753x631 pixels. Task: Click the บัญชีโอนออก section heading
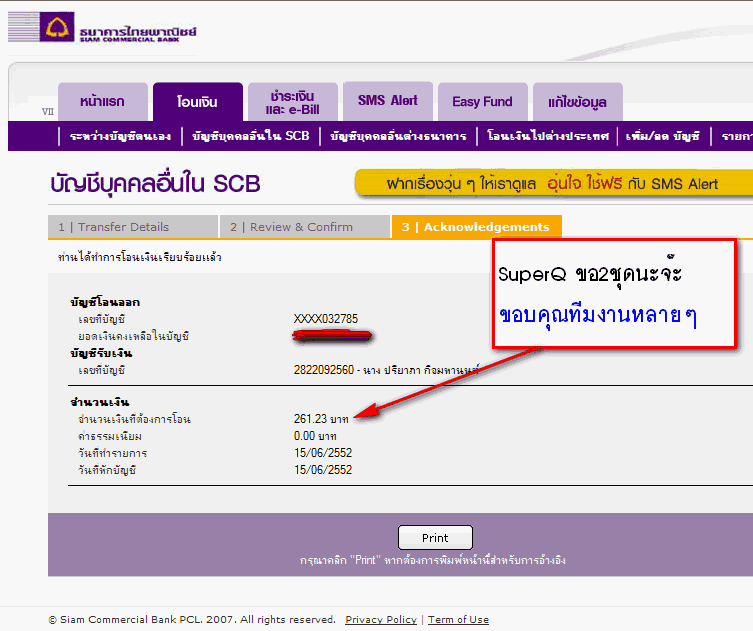[x=105, y=302]
